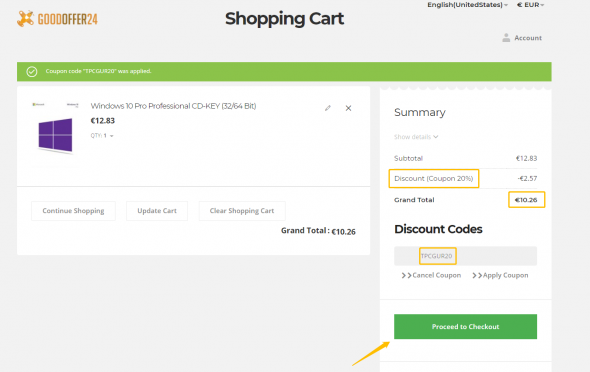The image size is (590, 372).
Task: Open Windows 10 Pro Professional CD-KEY product title
Action: (x=173, y=106)
